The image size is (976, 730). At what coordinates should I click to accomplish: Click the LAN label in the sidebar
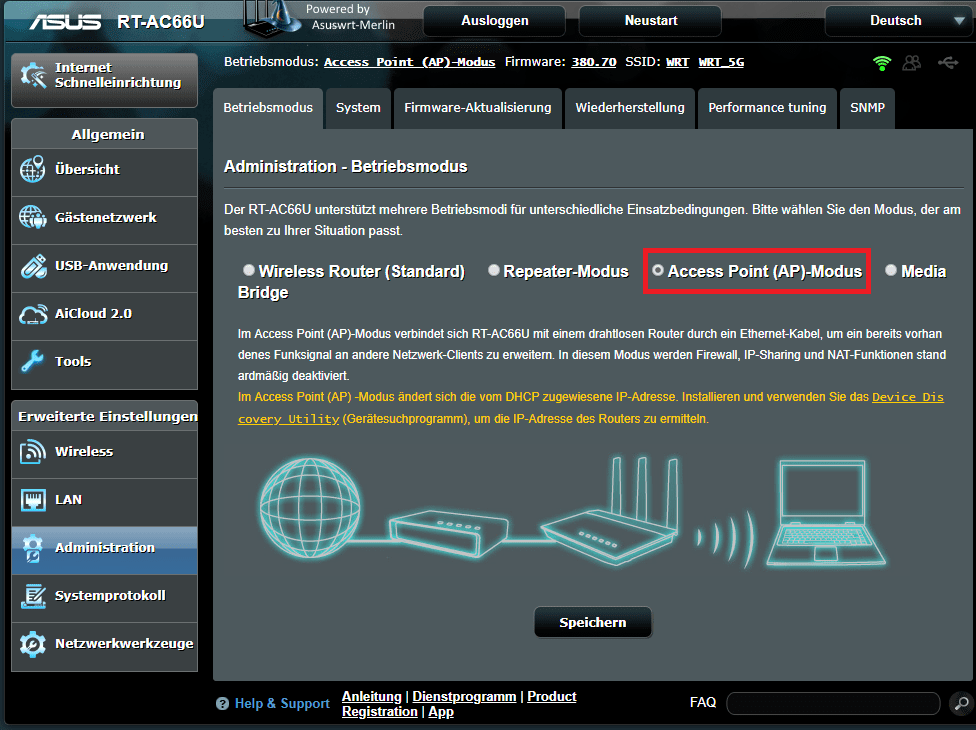(x=68, y=500)
